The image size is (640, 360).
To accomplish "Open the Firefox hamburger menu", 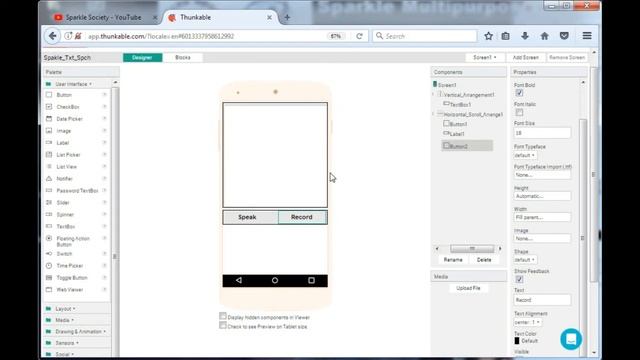I will tap(587, 36).
